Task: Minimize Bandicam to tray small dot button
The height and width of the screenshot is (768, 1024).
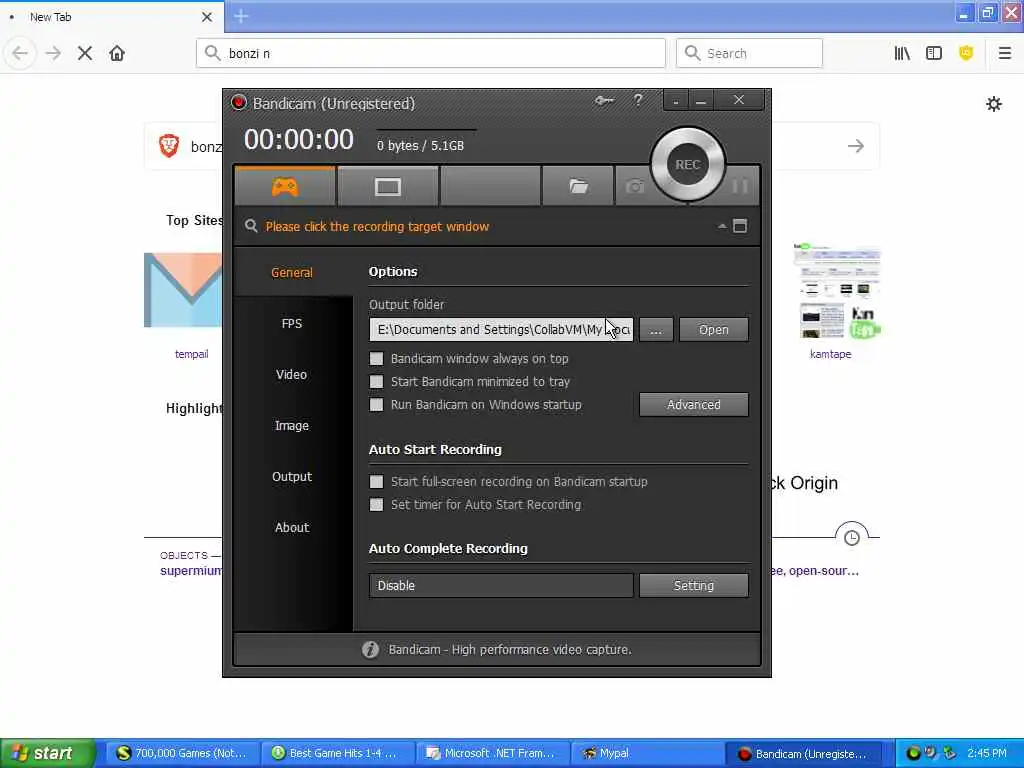Action: click(676, 101)
